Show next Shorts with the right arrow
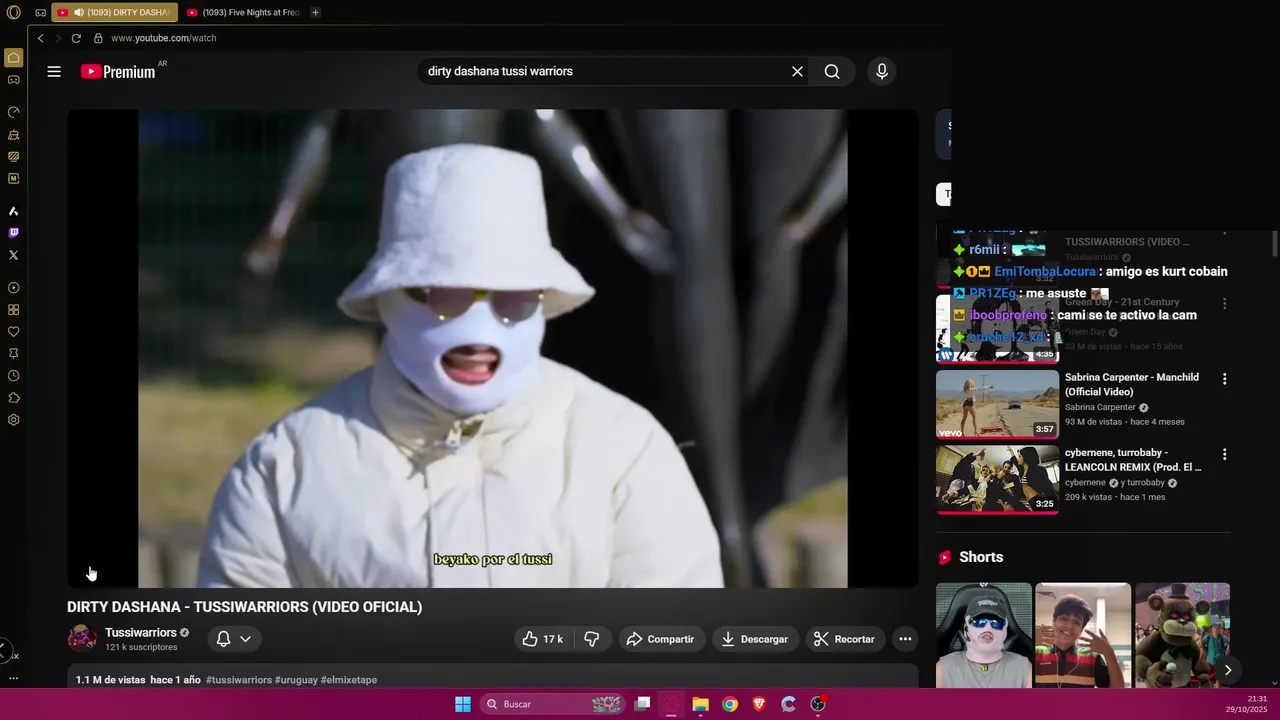Image resolution: width=1280 pixels, height=720 pixels. [1227, 670]
